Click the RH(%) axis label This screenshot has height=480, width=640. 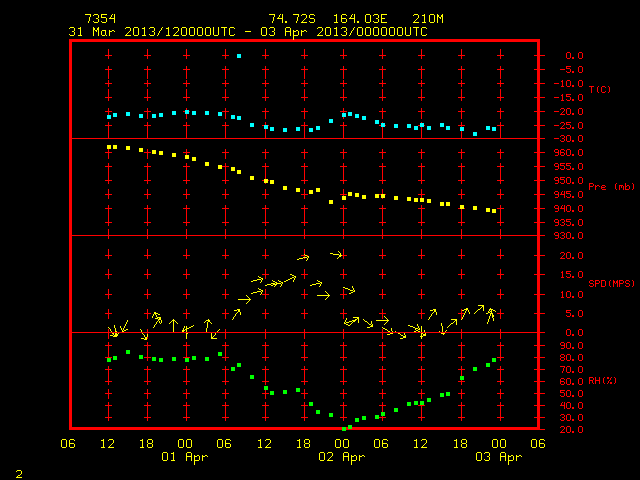(602, 381)
